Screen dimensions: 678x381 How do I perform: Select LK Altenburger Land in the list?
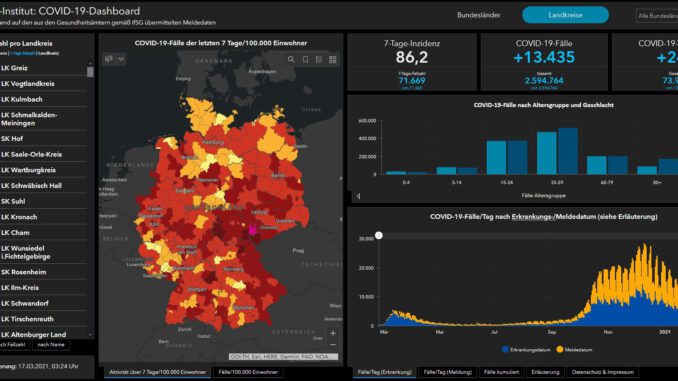[x=43, y=334]
